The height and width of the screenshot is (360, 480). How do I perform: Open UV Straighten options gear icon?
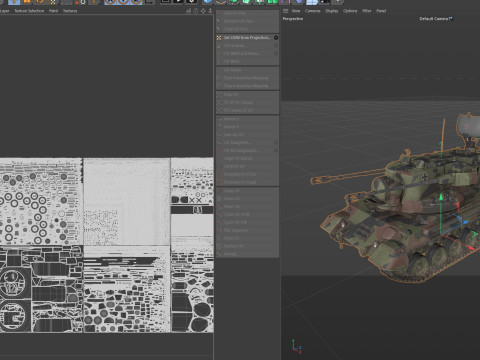click(276, 142)
